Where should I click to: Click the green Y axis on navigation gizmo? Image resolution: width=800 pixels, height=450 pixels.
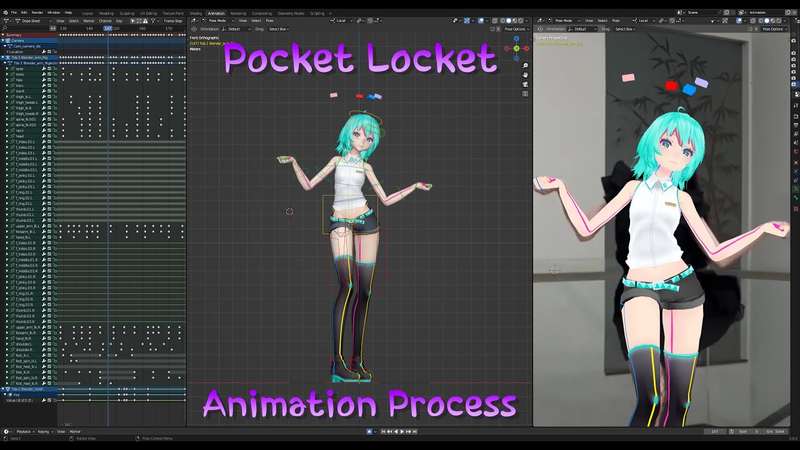pyautogui.click(x=516, y=48)
